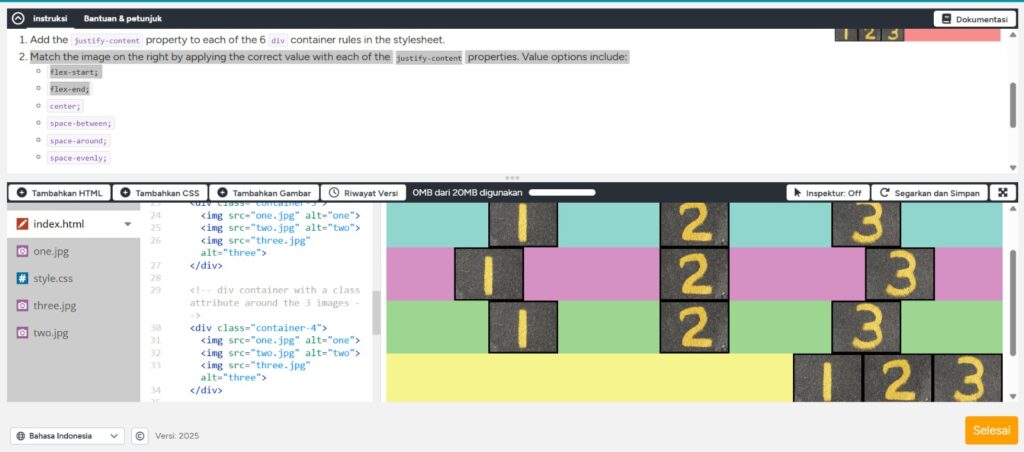Click the copyright icon beside the version
Screen dimensions: 1024x452
[x=140, y=436]
